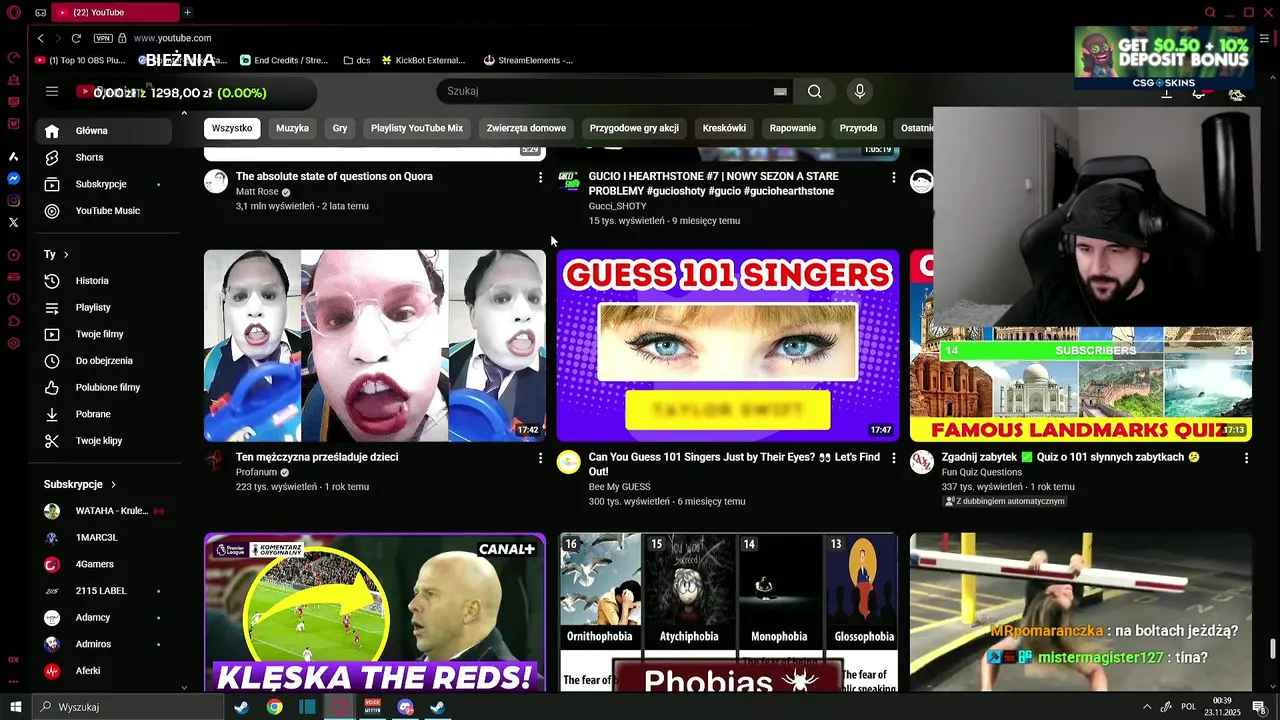Image resolution: width=1280 pixels, height=720 pixels.
Task: Reload the page with the refresh icon
Action: point(76,38)
